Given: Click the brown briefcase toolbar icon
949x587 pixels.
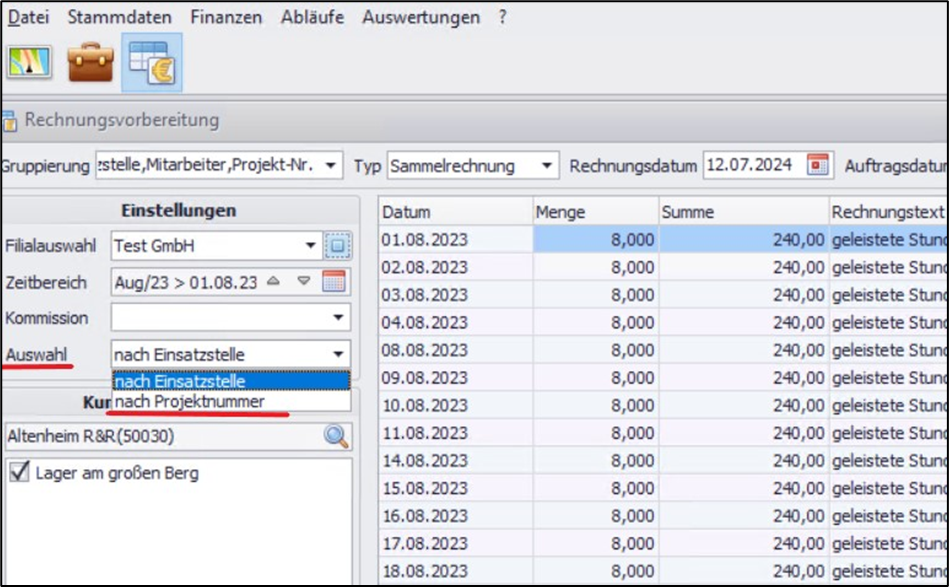Looking at the screenshot, I should pos(90,63).
